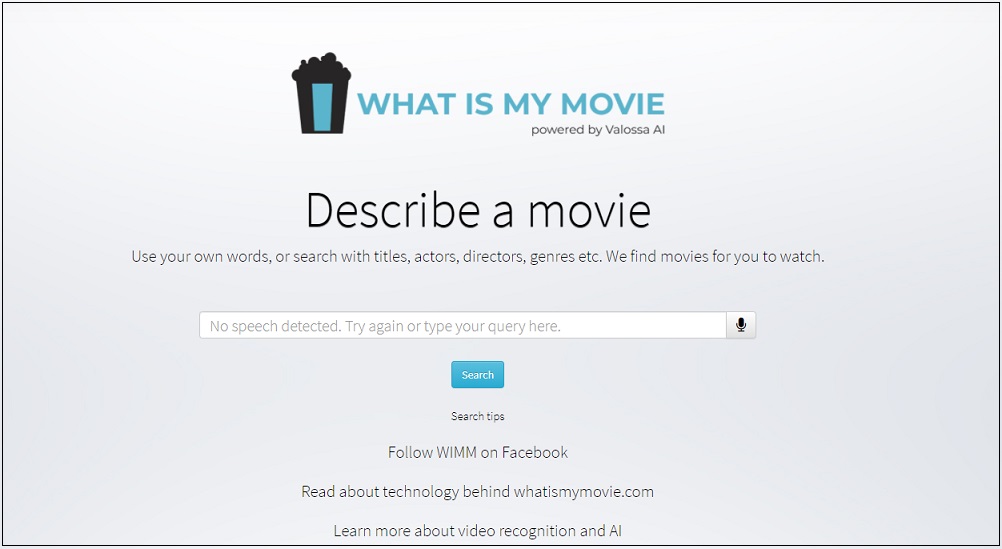Open Follow WIMM on Facebook link
This screenshot has height=549, width=1002.
[x=477, y=452]
